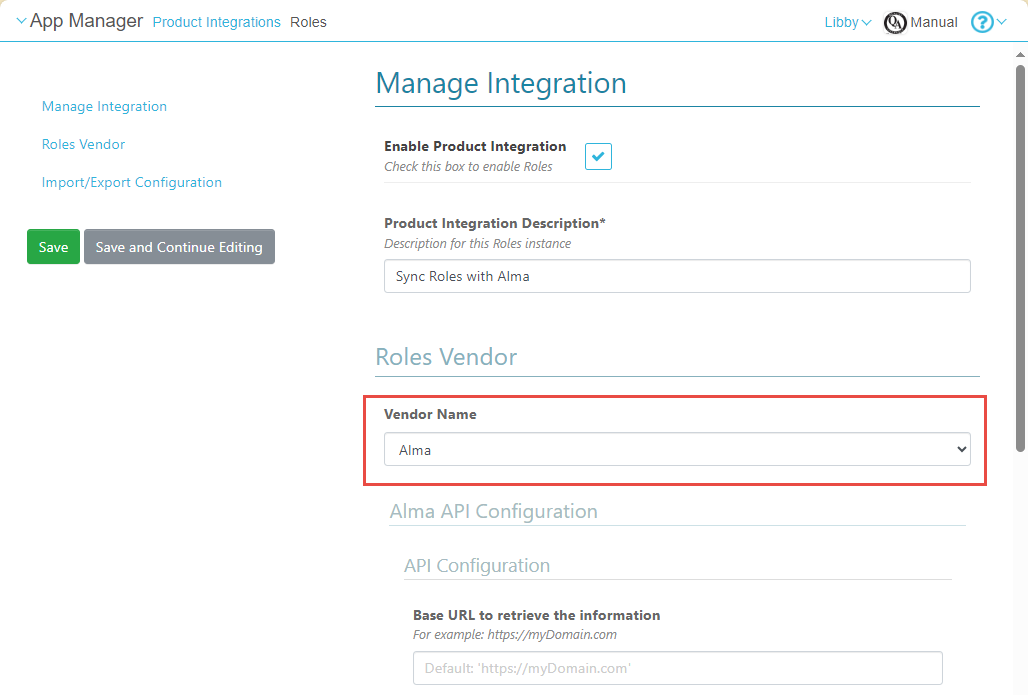Screen dimensions: 1028x695
Task: Click the chevron left of App Manager
Action: 21,22
